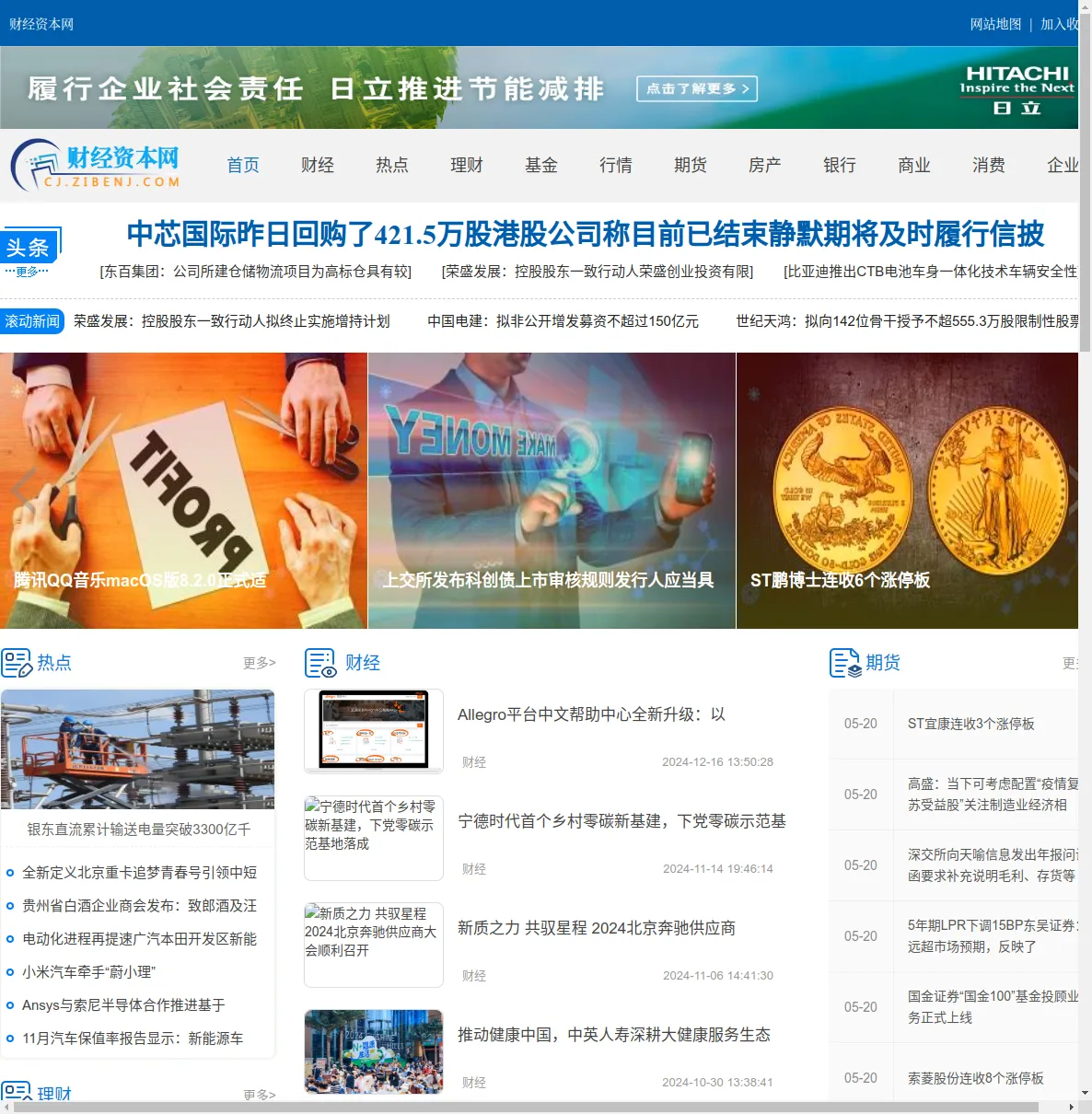The image size is (1092, 1114).
Task: Open 全新定义北京重卡 hot news item
Action: pyautogui.click(x=139, y=873)
